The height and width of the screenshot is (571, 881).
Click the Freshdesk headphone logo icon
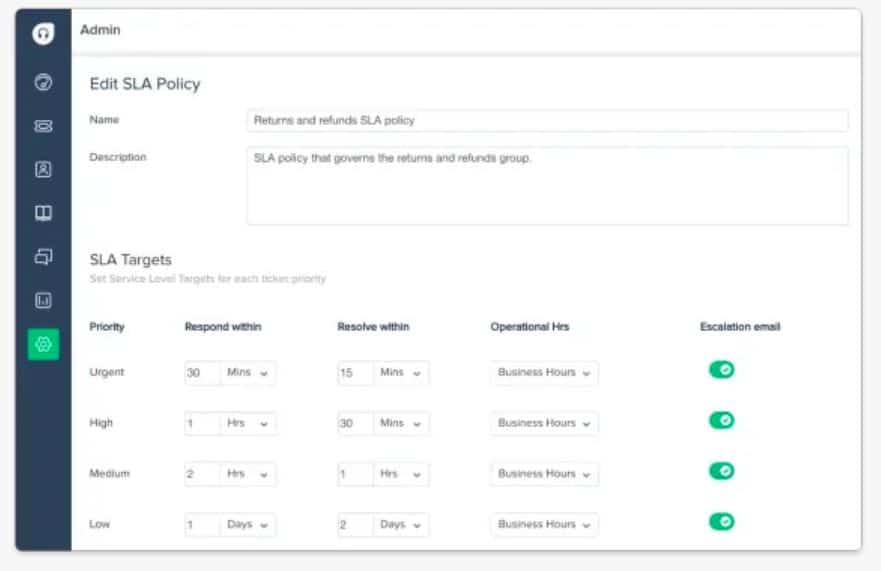tap(43, 33)
